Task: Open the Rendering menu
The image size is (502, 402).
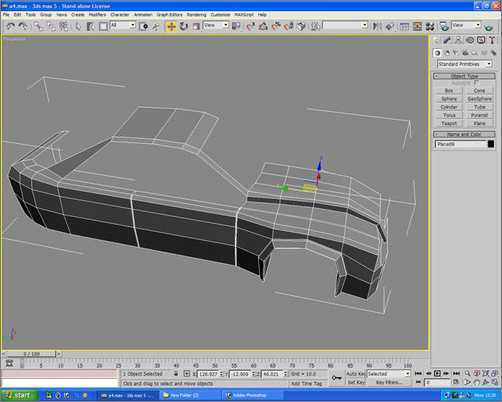Action: tap(196, 15)
